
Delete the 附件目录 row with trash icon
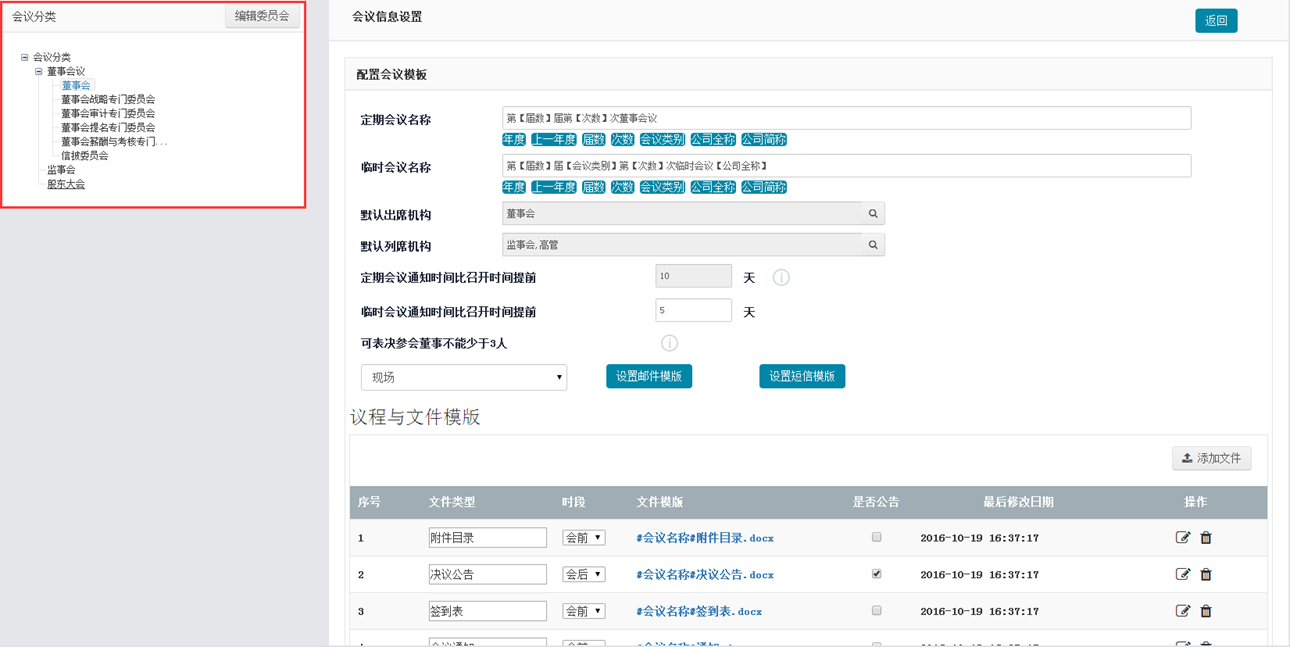(x=1206, y=538)
